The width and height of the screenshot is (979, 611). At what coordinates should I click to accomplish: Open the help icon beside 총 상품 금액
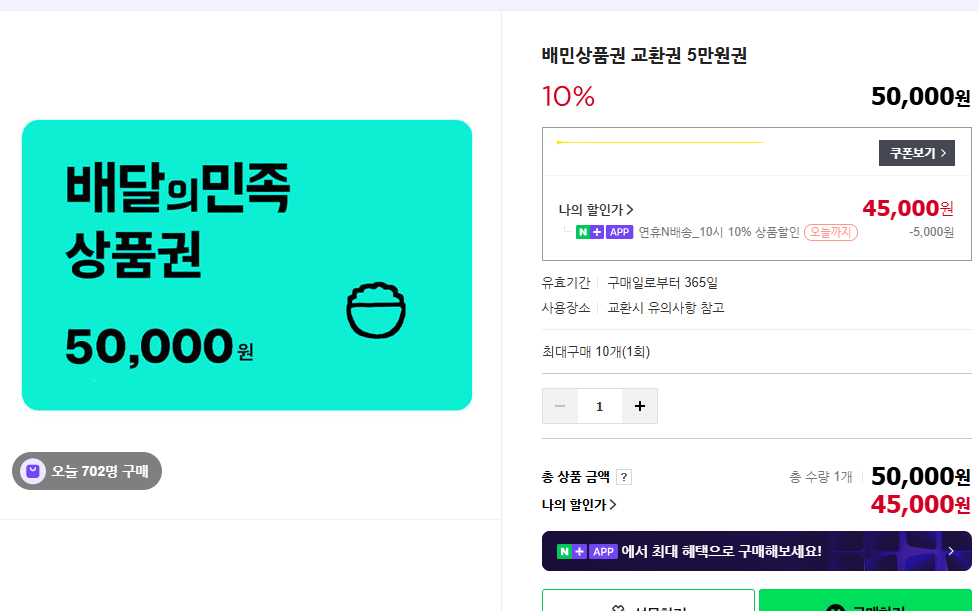624,477
